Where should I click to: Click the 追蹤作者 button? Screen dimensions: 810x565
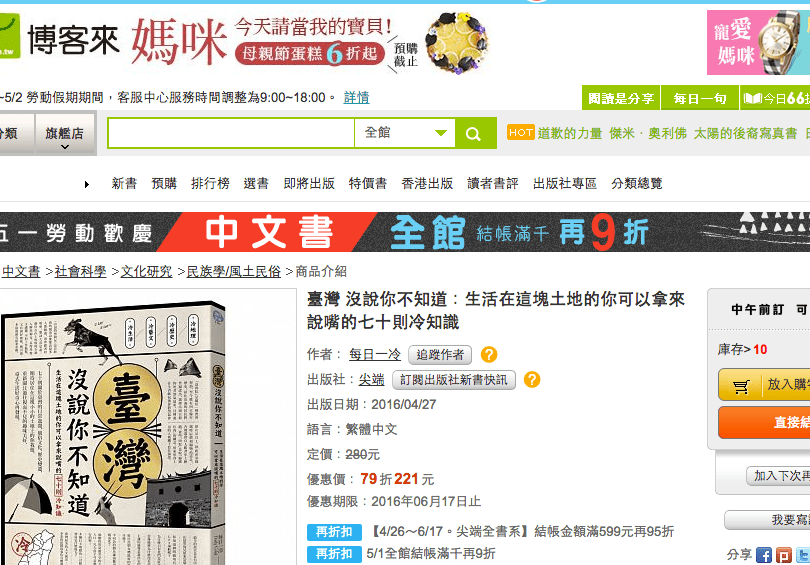[x=440, y=355]
